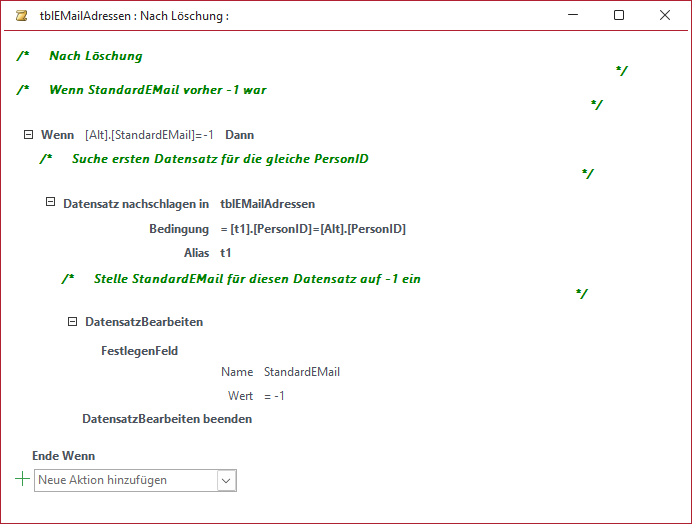Collapse Datensatz nachschlagen in block
The image size is (692, 524).
click(x=50, y=203)
